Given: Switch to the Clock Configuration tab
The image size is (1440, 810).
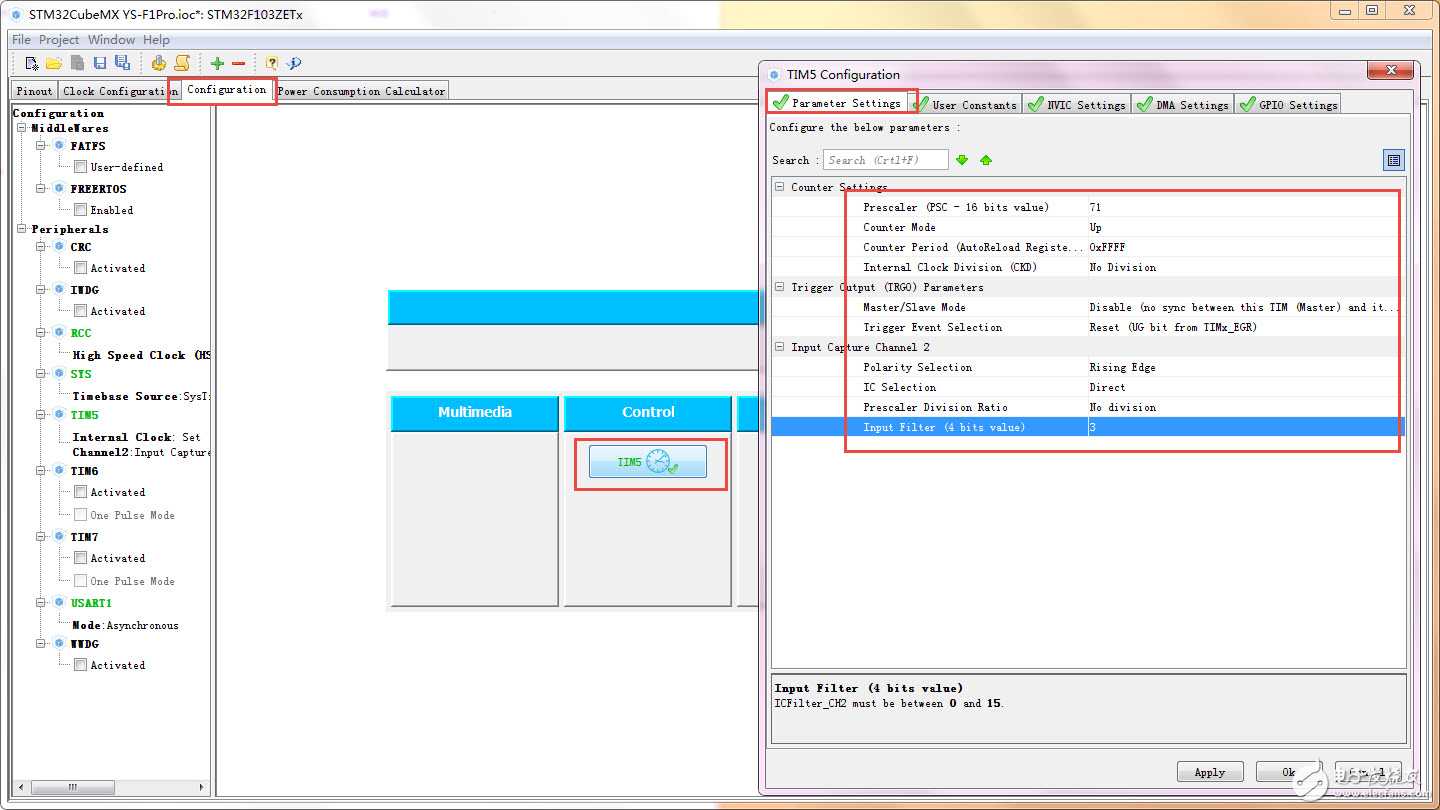Looking at the screenshot, I should pyautogui.click(x=119, y=91).
